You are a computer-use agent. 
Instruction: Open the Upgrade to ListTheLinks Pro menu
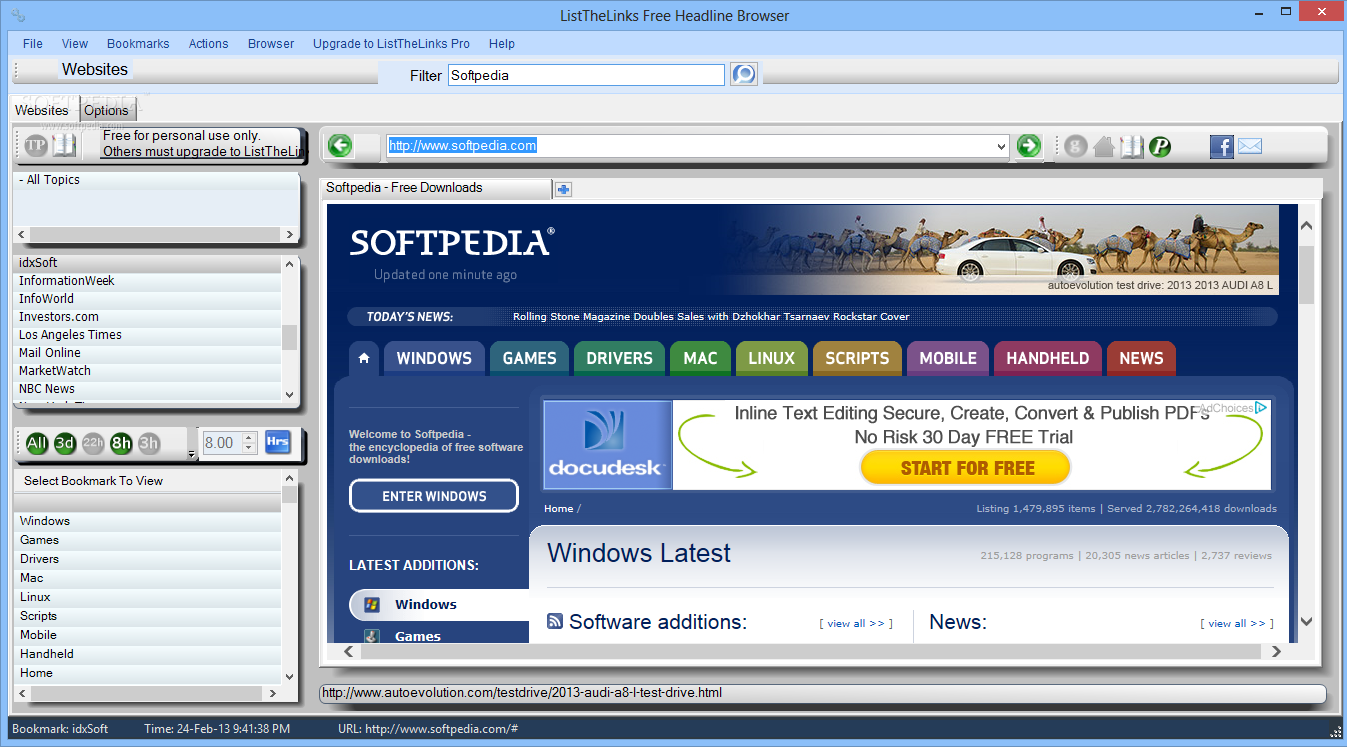pos(391,44)
